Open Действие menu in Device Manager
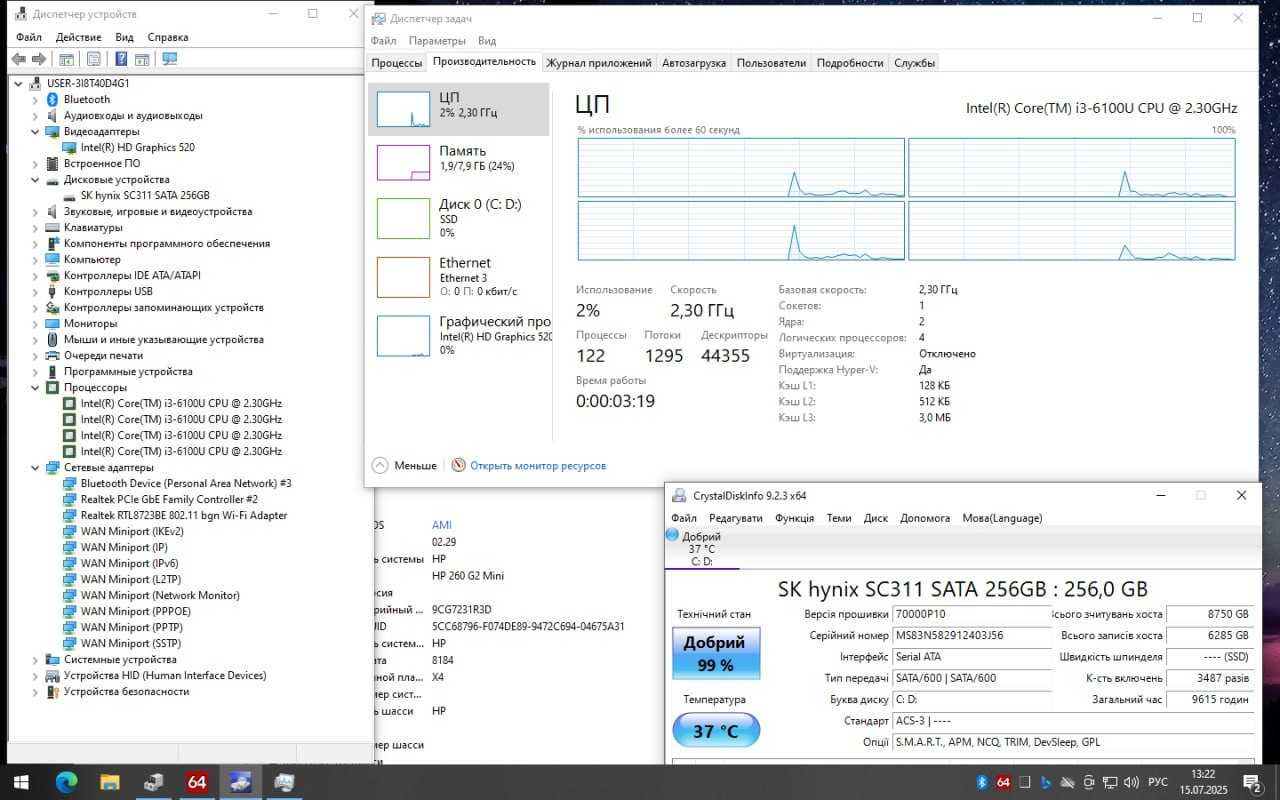The width and height of the screenshot is (1280, 800). point(78,37)
